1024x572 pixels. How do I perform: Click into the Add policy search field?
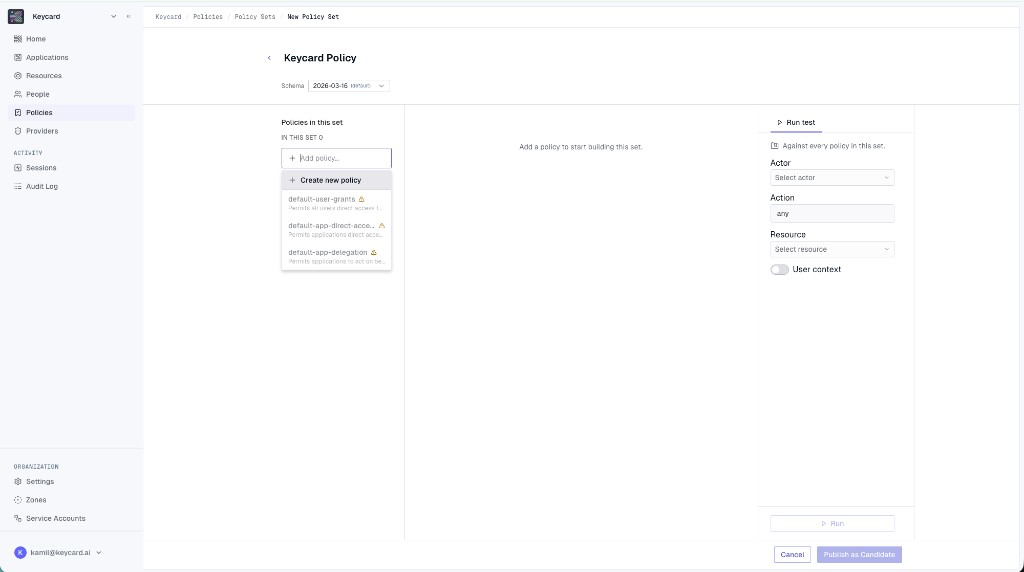(336, 158)
